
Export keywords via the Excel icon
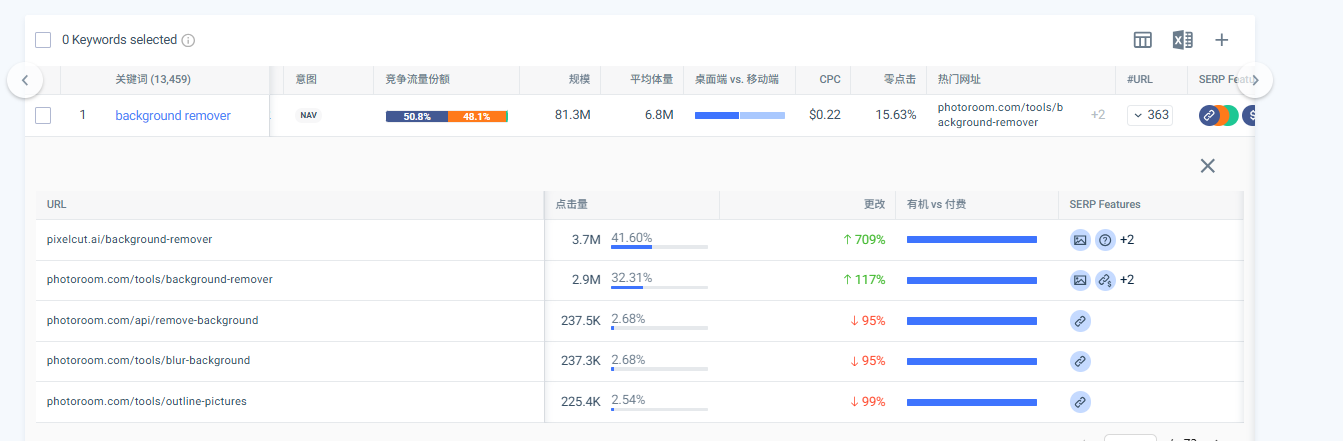pyautogui.click(x=1183, y=40)
